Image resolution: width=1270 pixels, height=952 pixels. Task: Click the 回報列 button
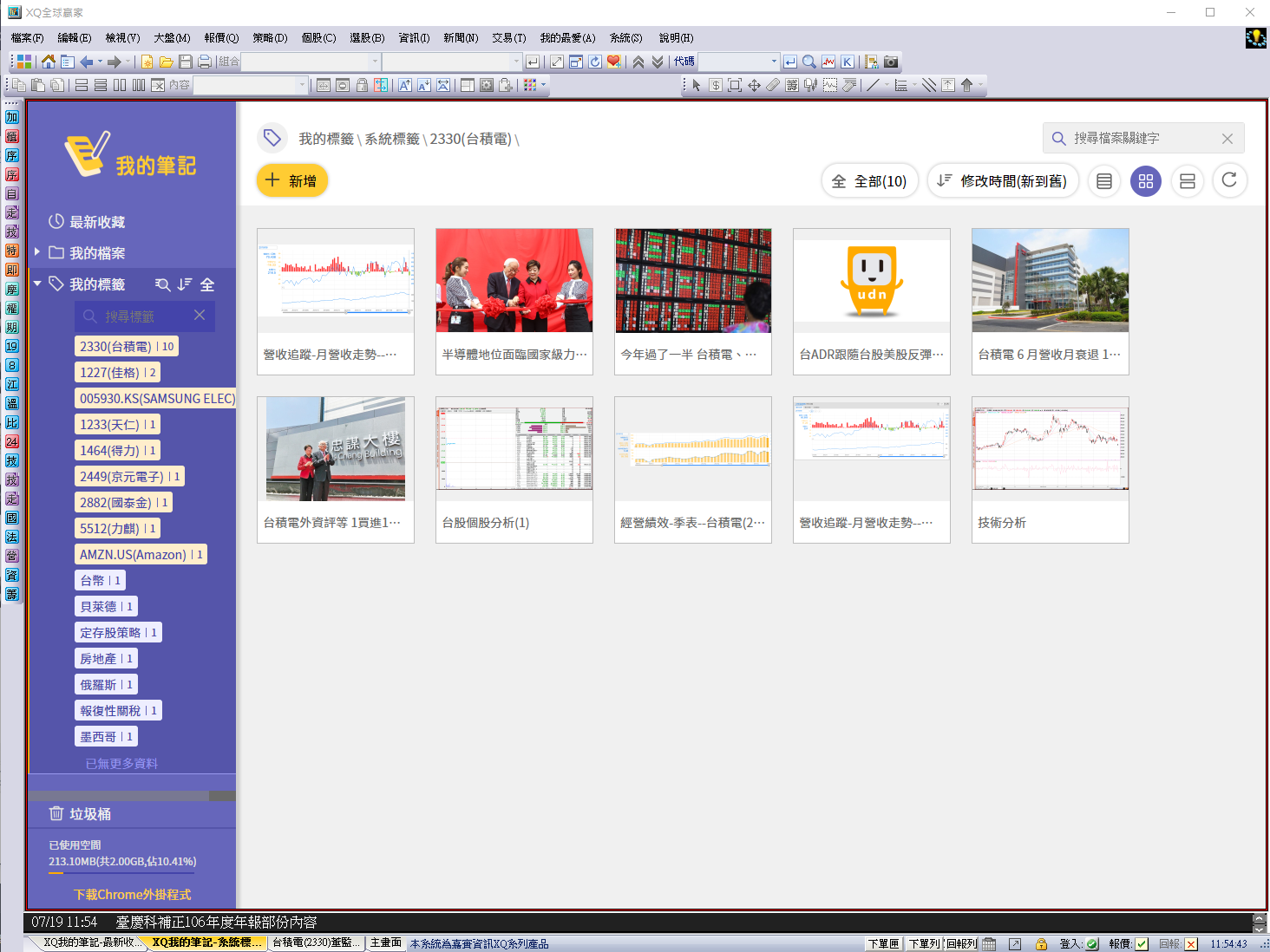(961, 944)
